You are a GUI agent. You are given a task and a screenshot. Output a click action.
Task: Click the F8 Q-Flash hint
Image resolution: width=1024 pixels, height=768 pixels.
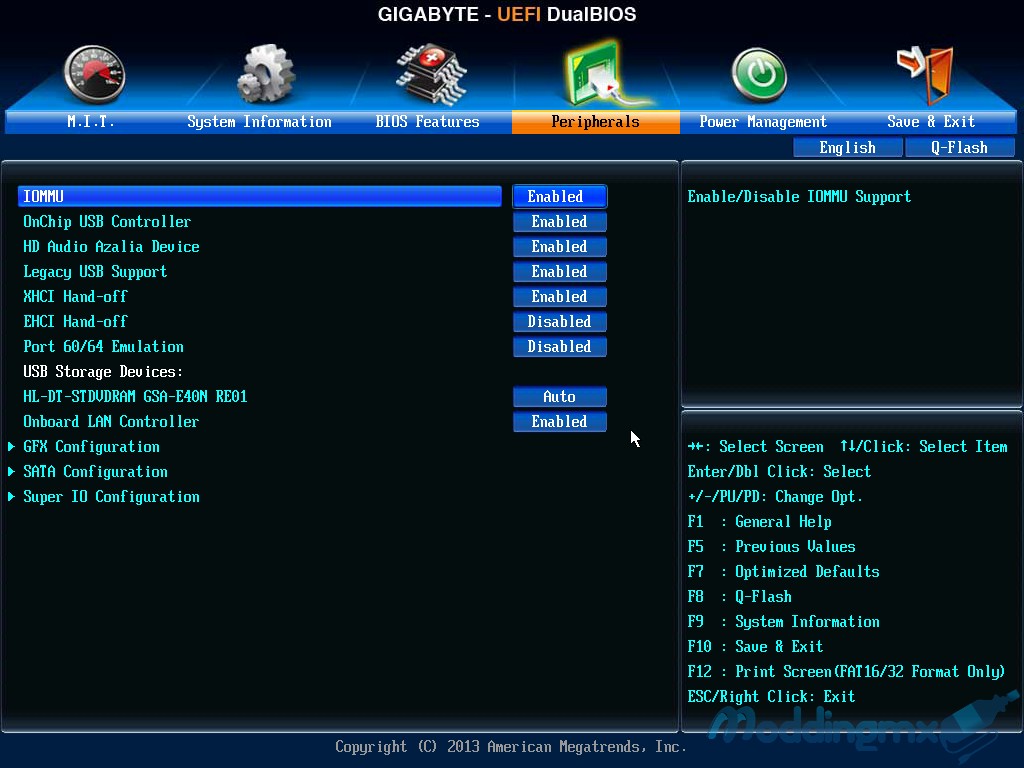(x=739, y=596)
